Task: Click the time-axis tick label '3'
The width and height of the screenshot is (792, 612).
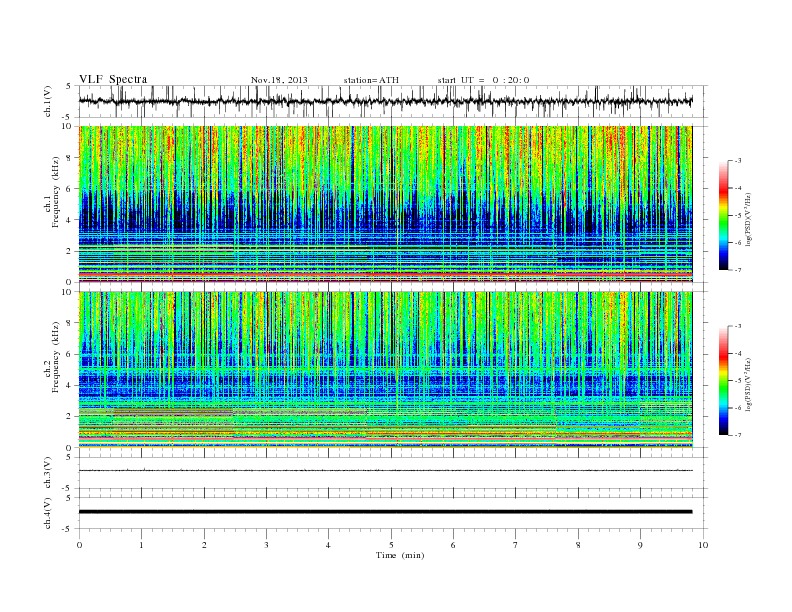Action: click(x=266, y=545)
